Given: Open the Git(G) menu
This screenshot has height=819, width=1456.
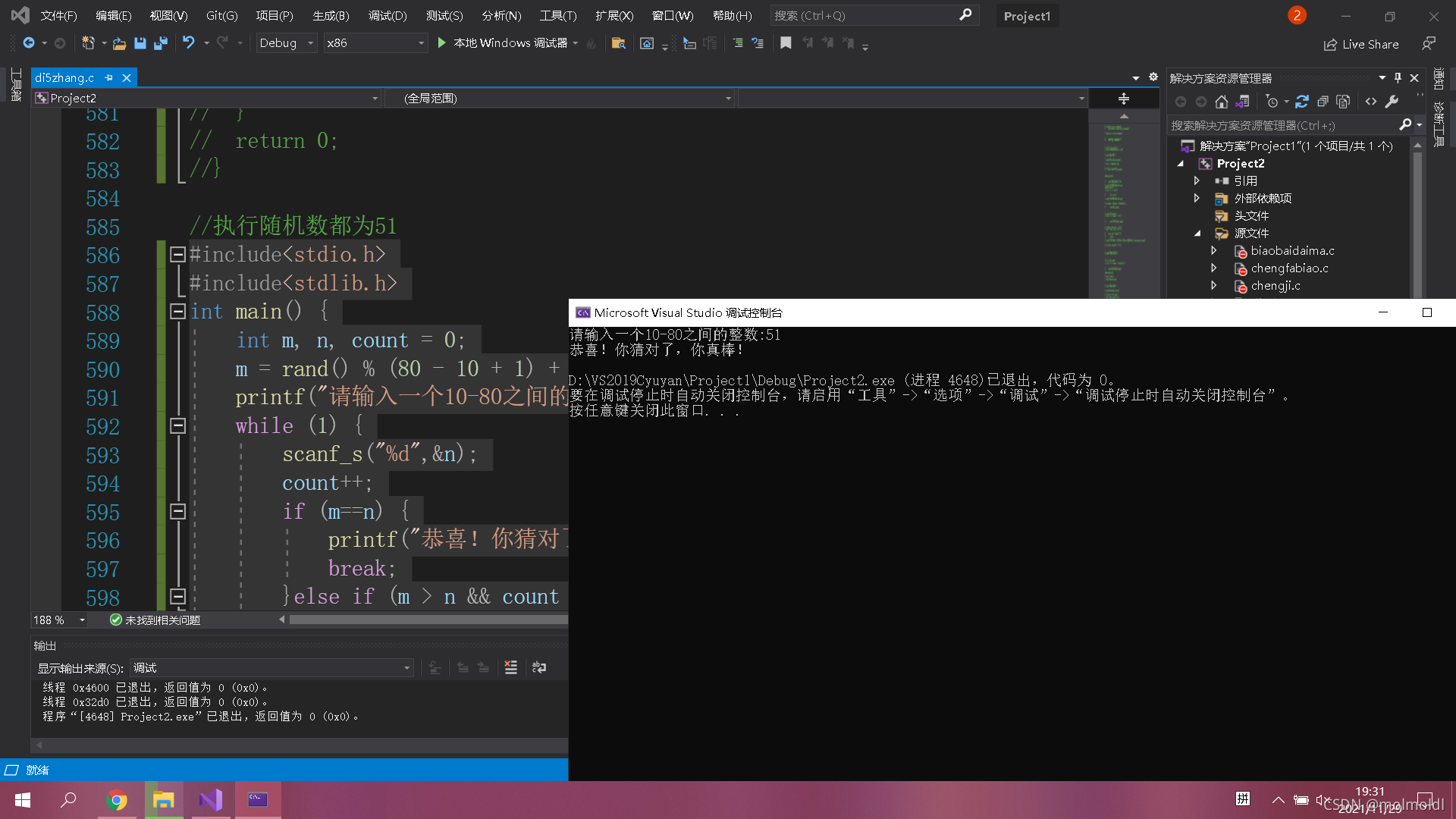Looking at the screenshot, I should pyautogui.click(x=221, y=15).
